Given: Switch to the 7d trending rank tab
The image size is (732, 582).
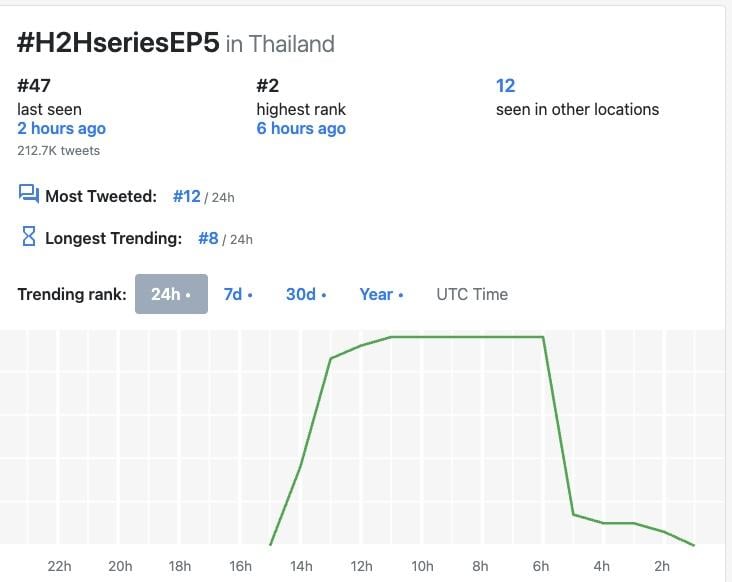Looking at the screenshot, I should (237, 294).
